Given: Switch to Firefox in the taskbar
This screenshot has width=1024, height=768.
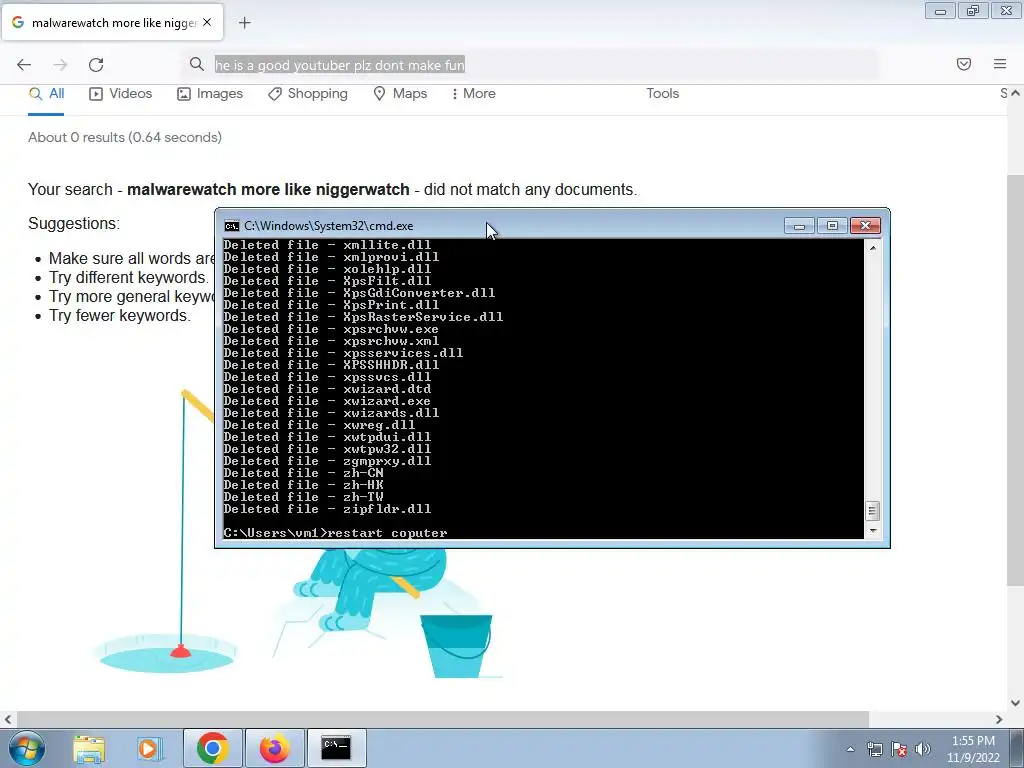Looking at the screenshot, I should coord(274,748).
